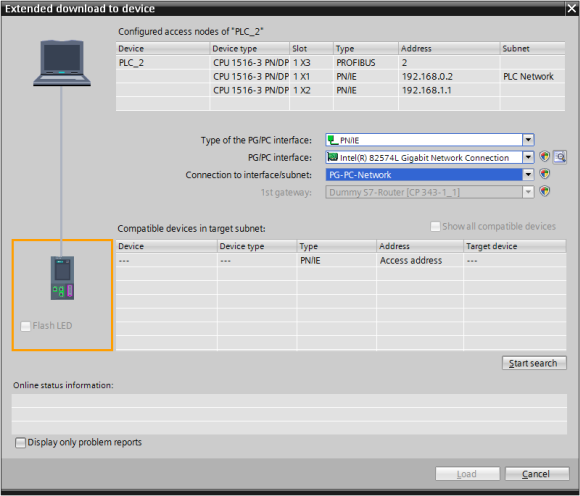
Task: Click the Start search button
Action: 534,363
